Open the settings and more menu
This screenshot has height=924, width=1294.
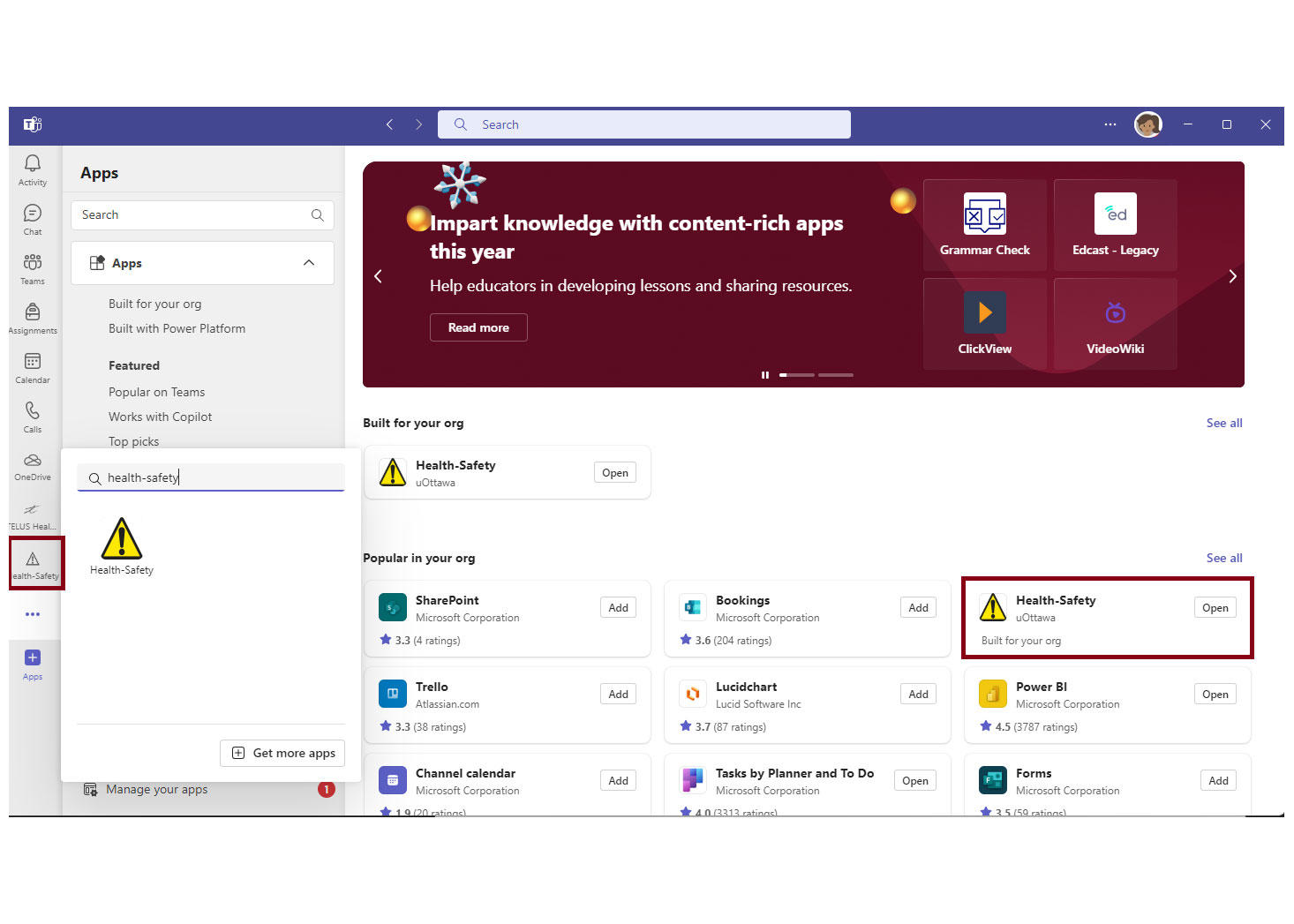pos(1110,124)
